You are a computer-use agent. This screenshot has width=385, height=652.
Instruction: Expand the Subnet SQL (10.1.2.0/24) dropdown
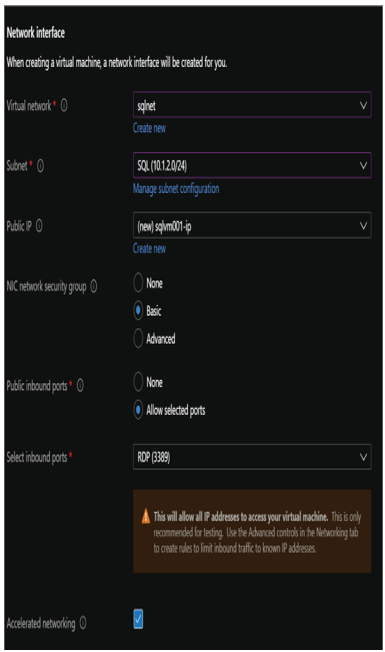(252, 165)
